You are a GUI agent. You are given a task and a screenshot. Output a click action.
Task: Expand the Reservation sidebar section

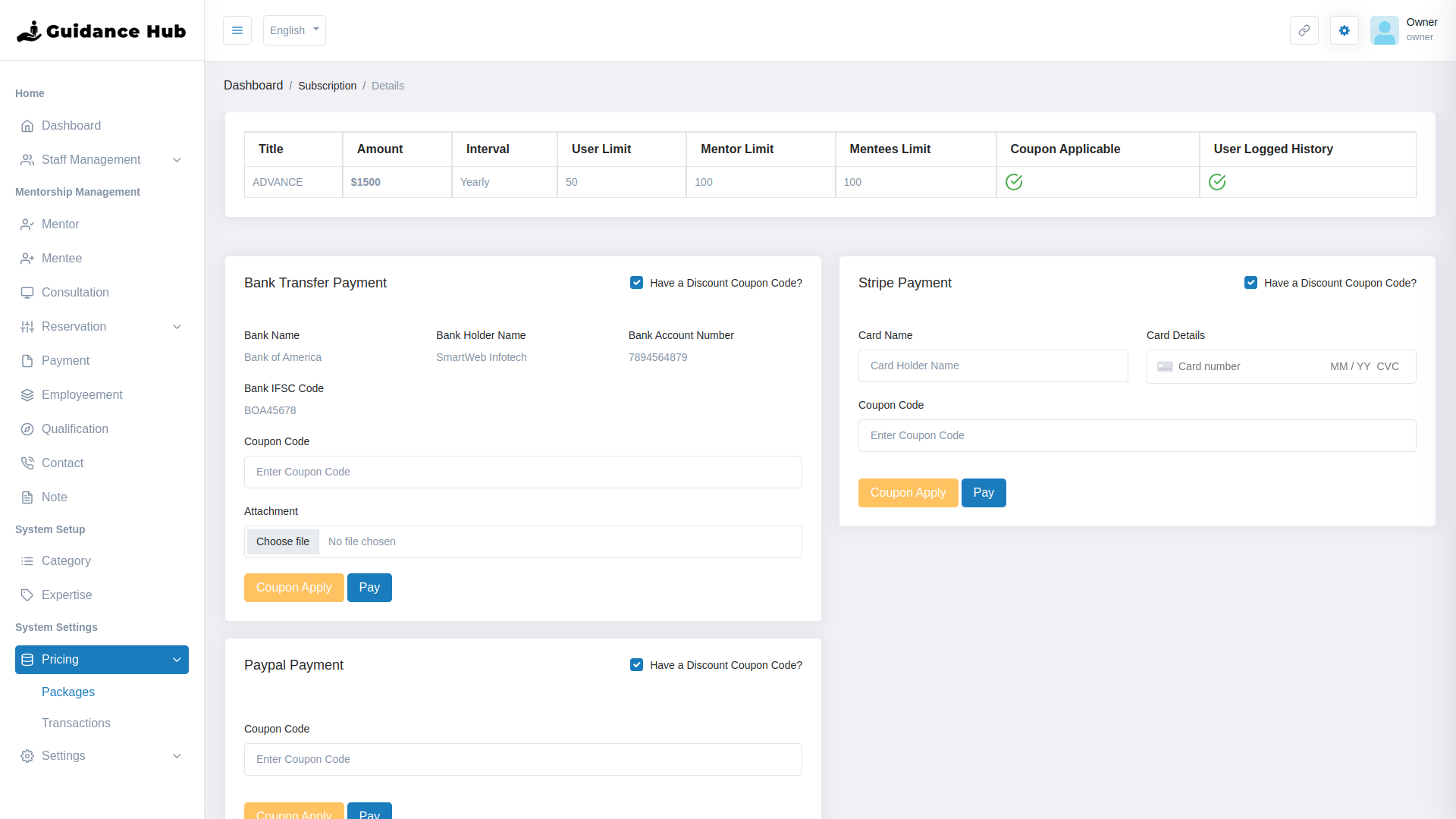(x=74, y=326)
